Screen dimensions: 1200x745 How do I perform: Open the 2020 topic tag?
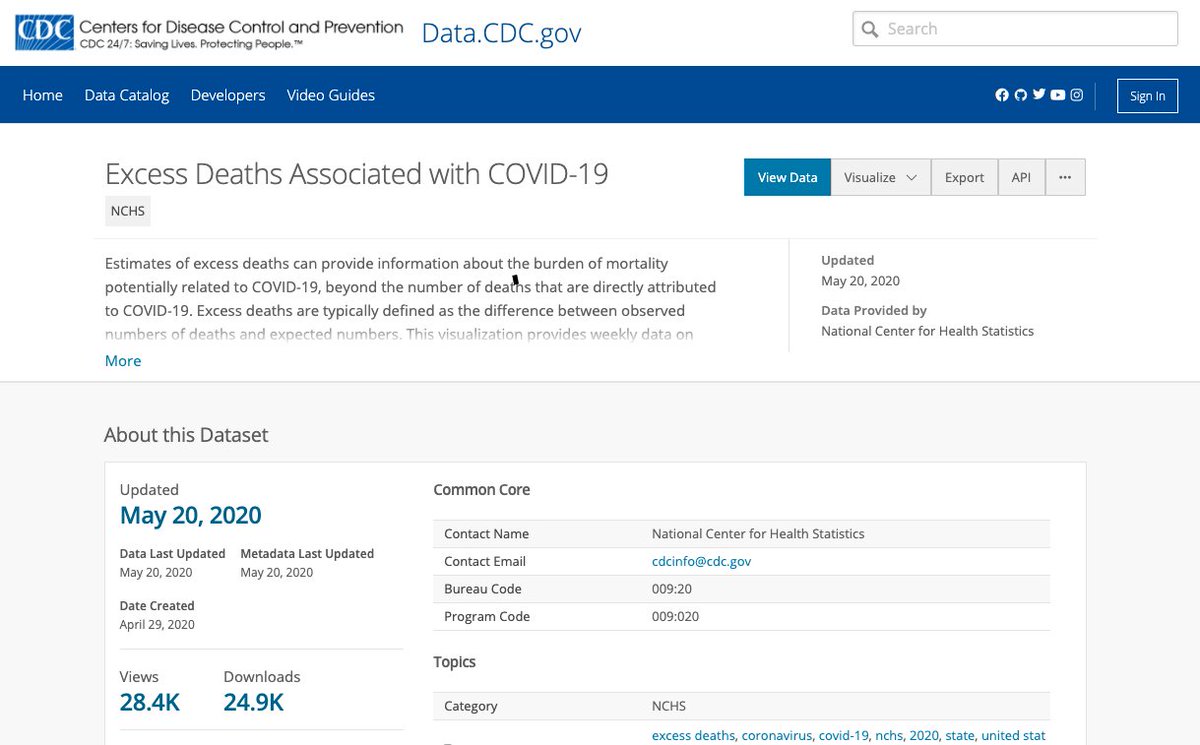click(924, 735)
